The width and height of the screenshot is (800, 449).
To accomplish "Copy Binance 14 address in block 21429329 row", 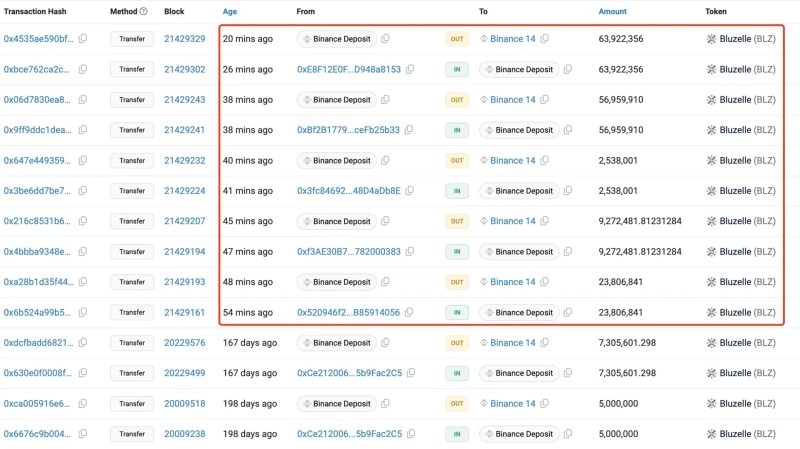I will click(x=544, y=39).
